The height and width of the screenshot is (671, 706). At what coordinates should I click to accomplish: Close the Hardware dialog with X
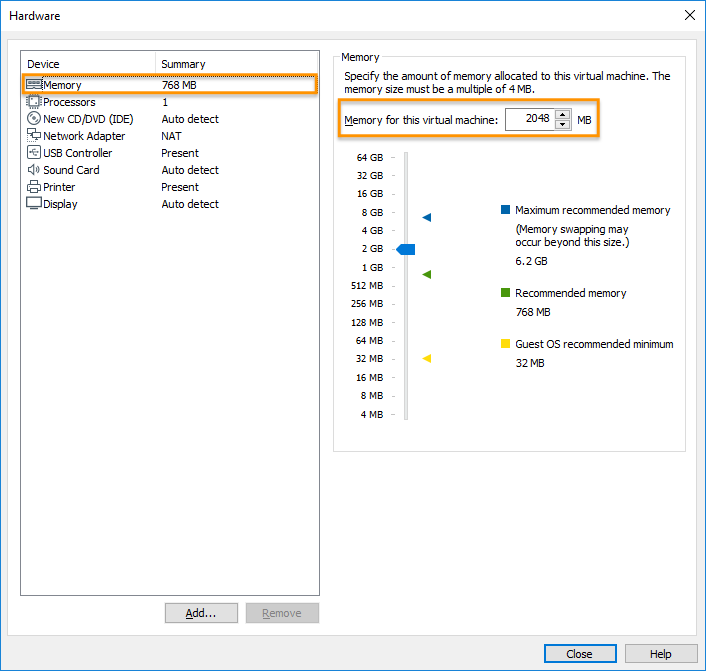click(689, 15)
